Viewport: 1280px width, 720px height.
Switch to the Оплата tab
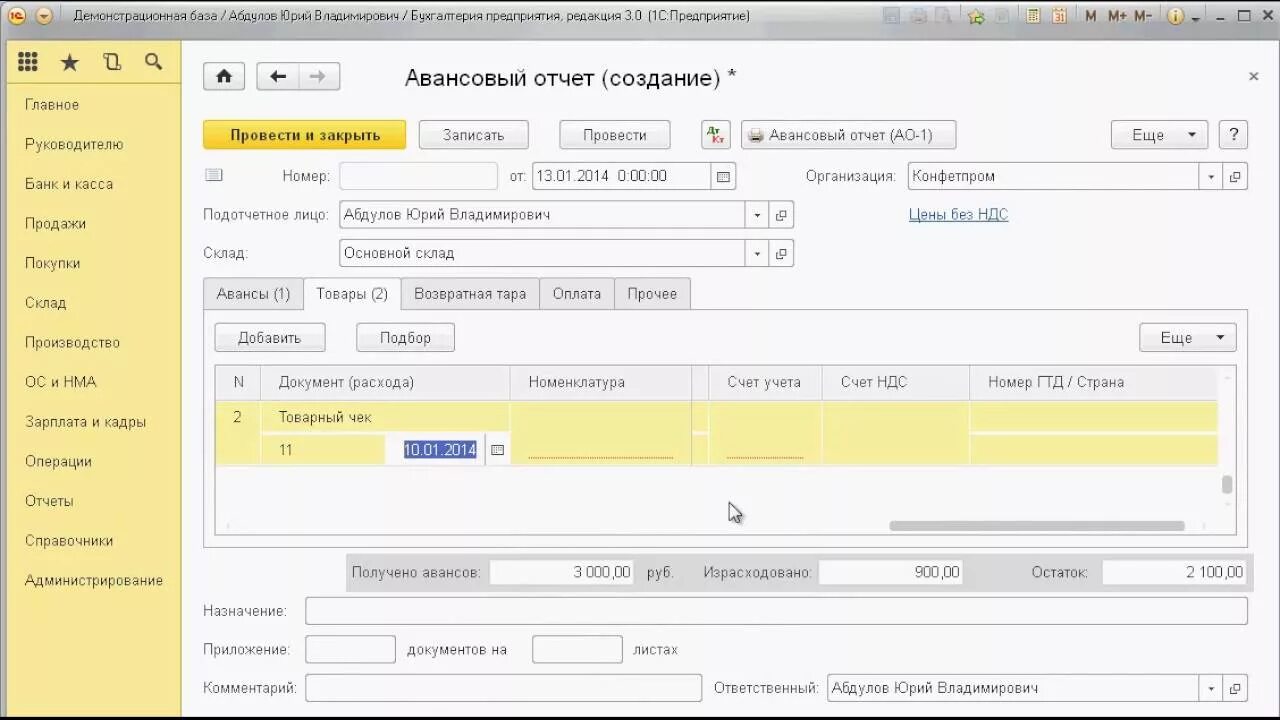[x=577, y=294]
